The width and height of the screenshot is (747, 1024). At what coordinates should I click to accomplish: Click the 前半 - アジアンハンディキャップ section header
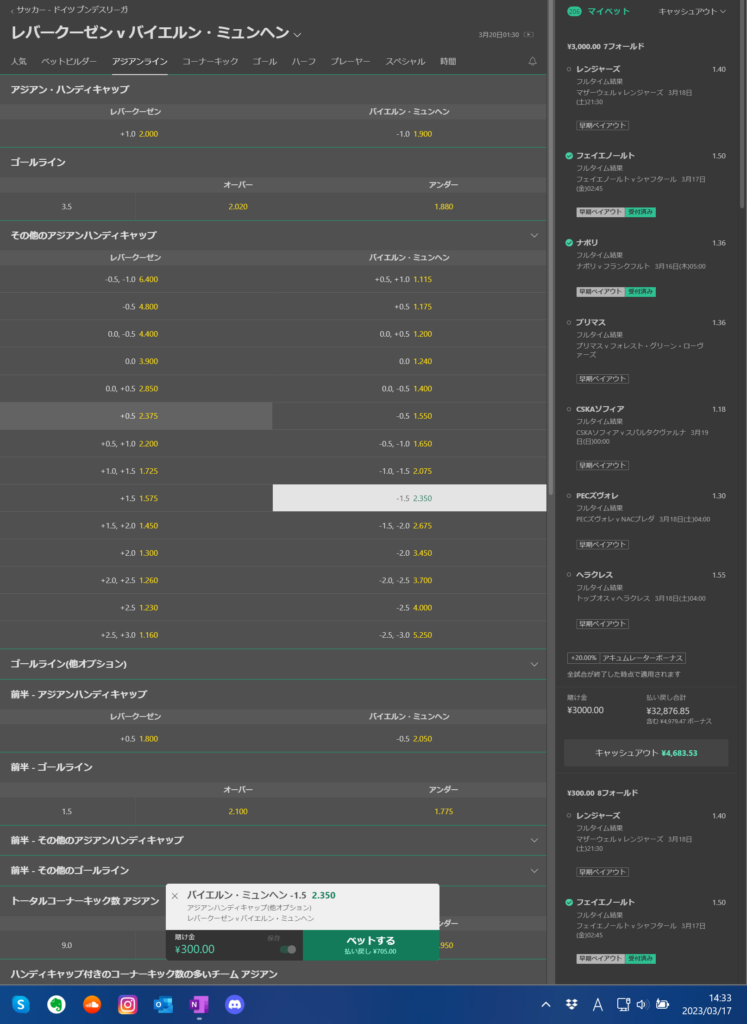tap(273, 694)
